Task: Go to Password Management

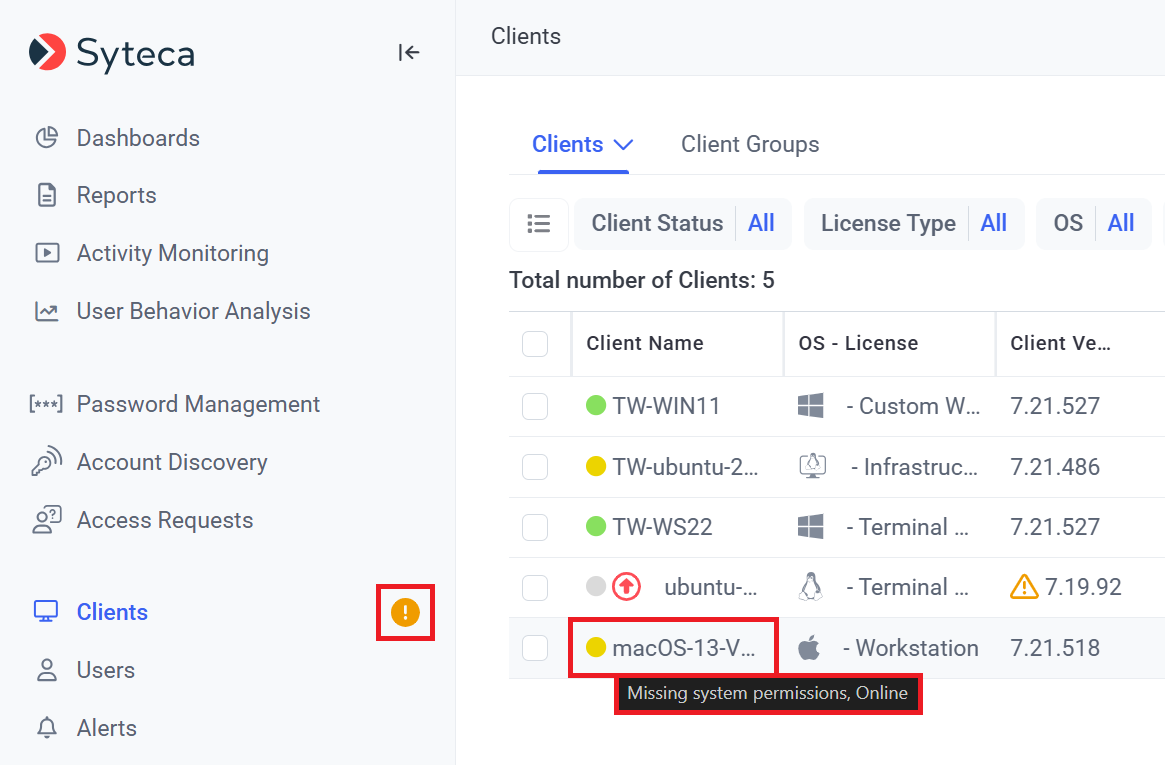Action: point(198,404)
